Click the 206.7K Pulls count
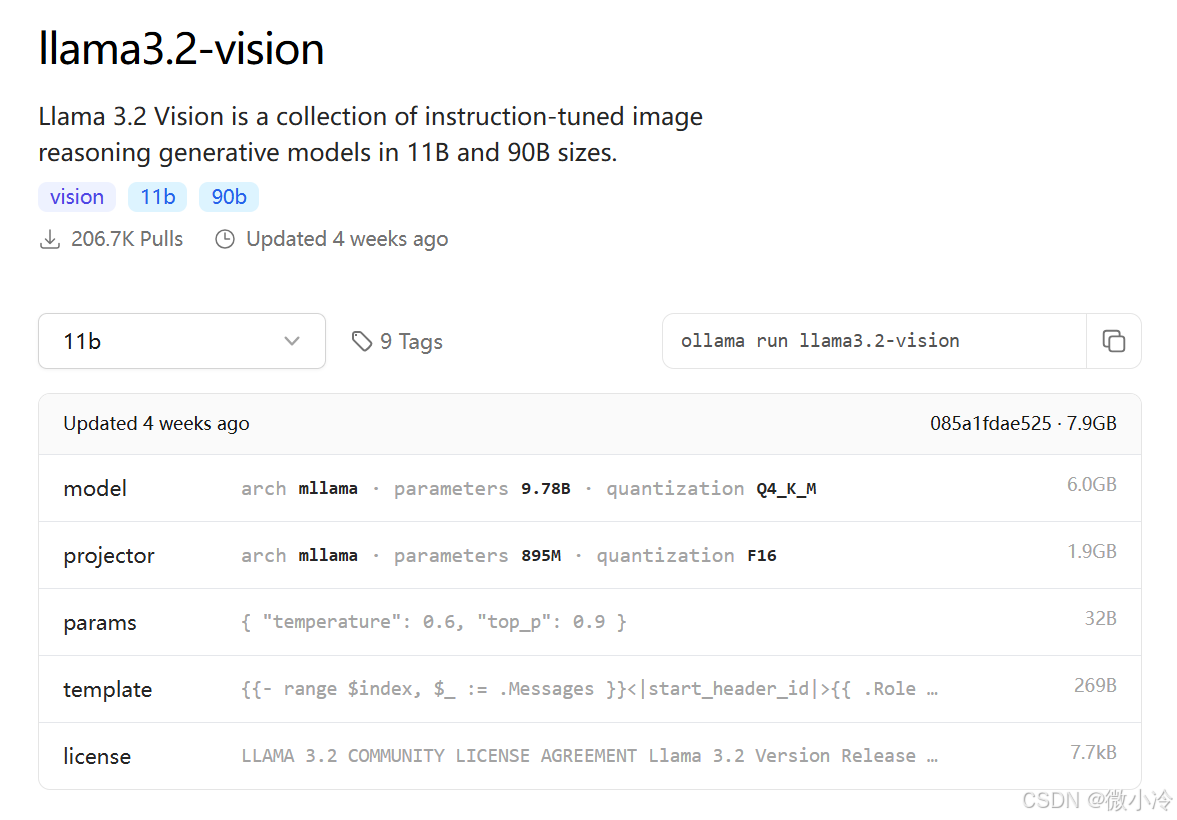Viewport: 1177px width, 820px height. point(127,240)
